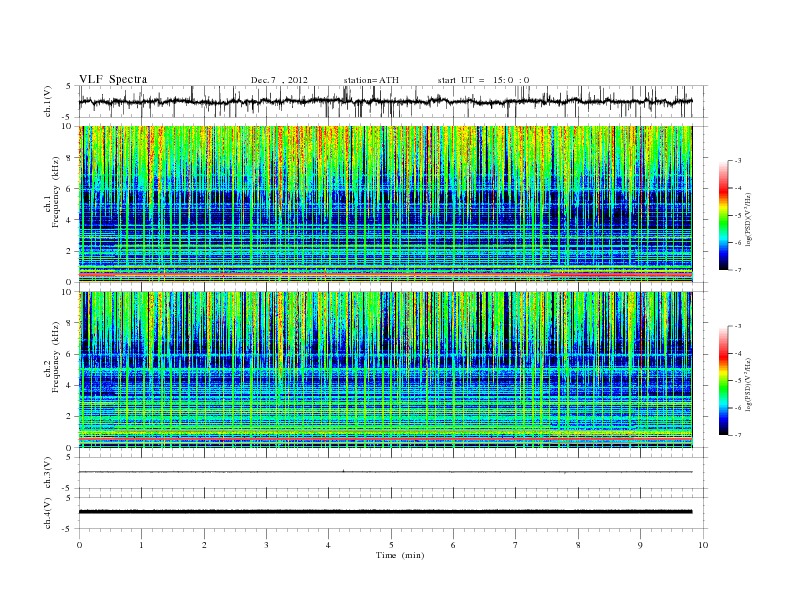The height and width of the screenshot is (612, 792).
Task: Click the date text "Dec.7 , 2012"
Action: click(x=279, y=80)
